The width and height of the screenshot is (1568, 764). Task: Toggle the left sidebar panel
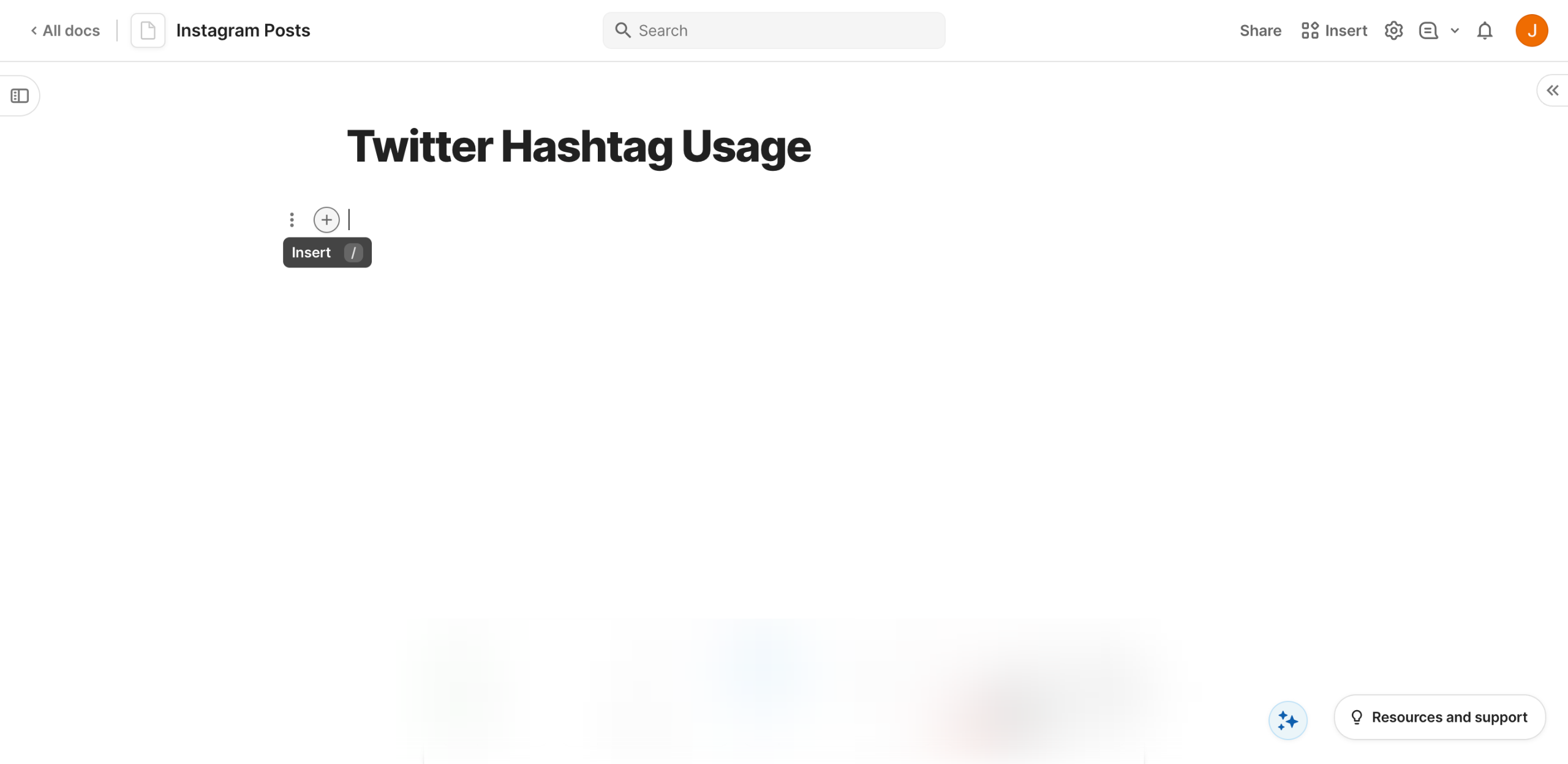click(20, 96)
